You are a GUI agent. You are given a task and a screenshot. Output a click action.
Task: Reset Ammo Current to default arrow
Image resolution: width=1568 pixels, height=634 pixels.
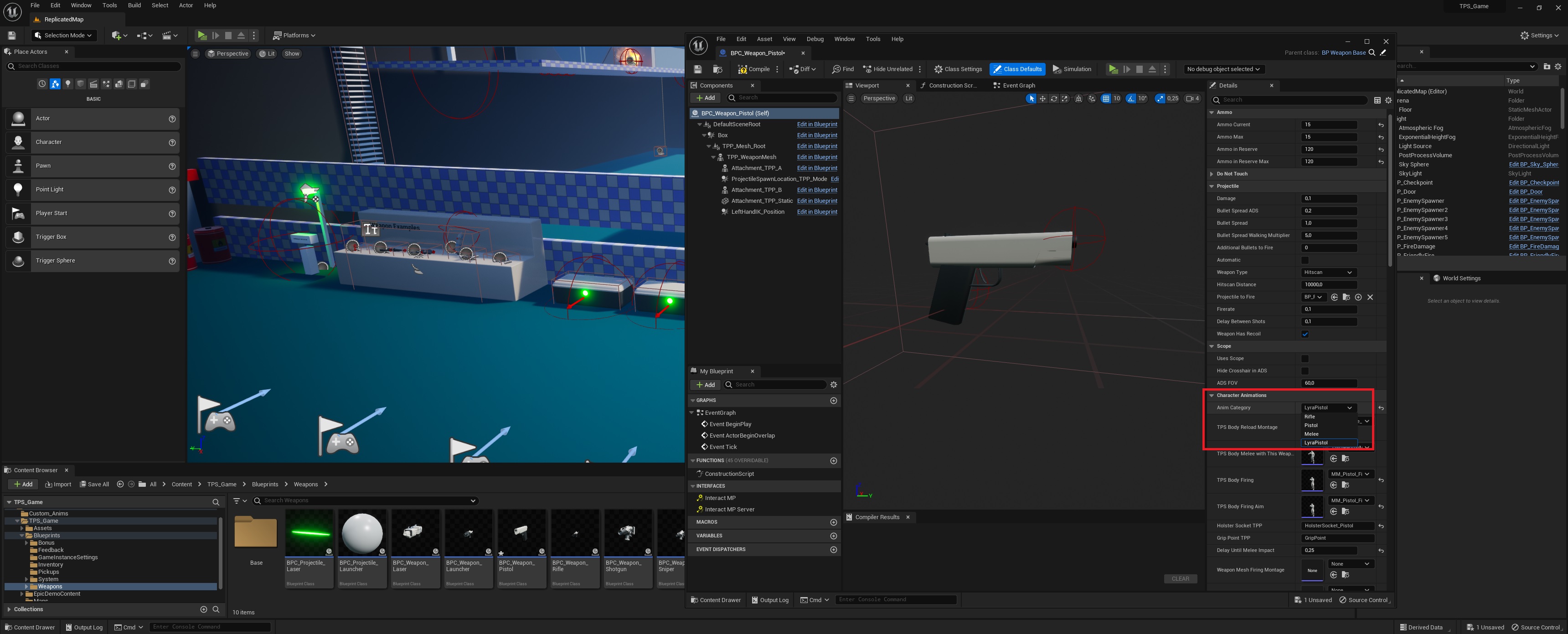click(x=1381, y=125)
